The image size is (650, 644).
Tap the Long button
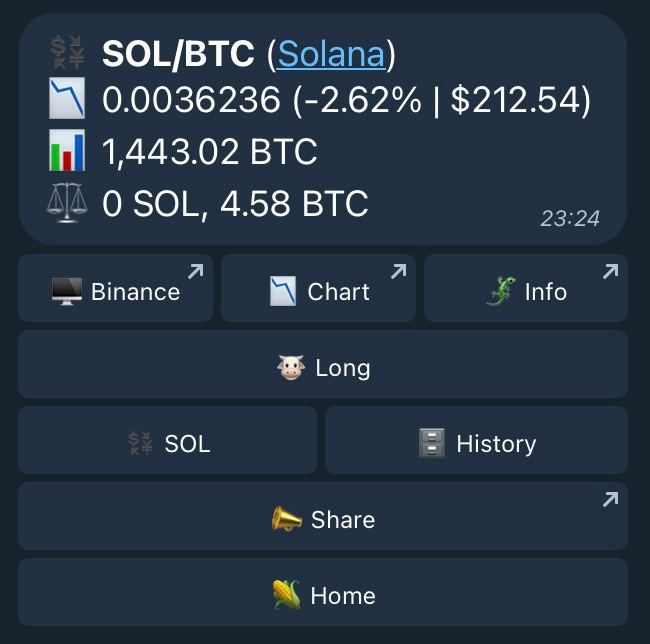323,364
